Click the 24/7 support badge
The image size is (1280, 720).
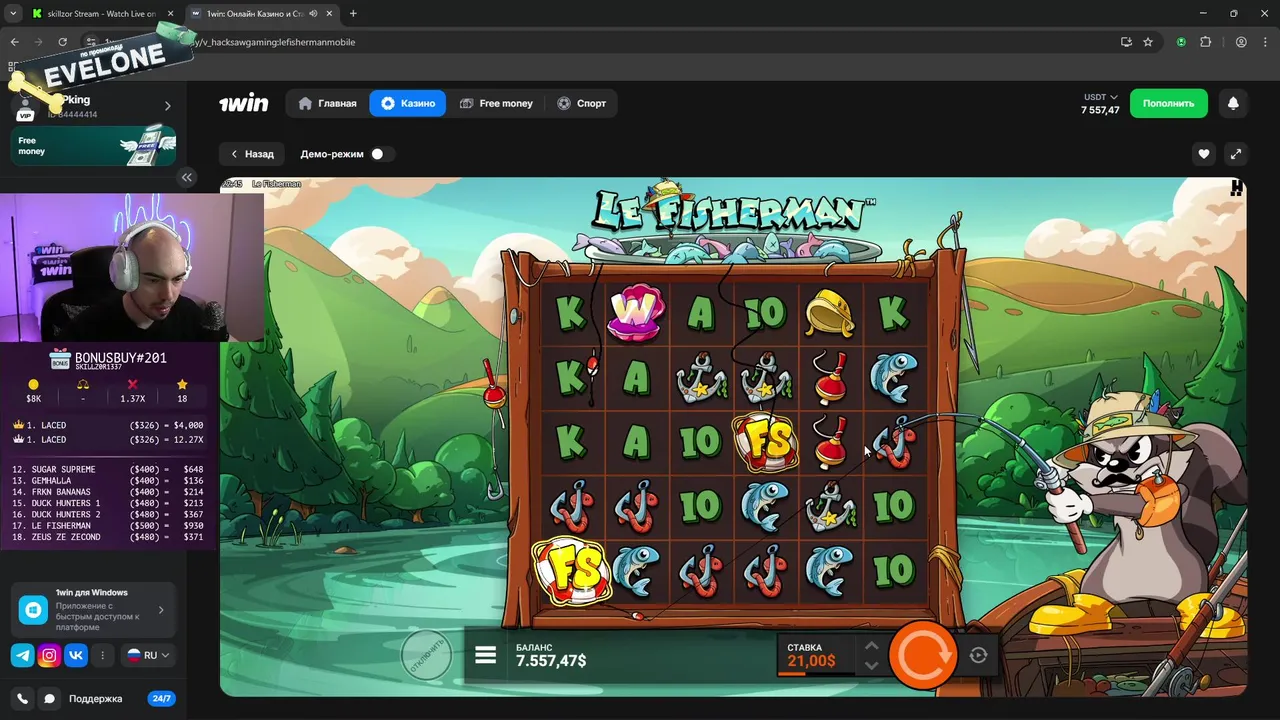(161, 699)
